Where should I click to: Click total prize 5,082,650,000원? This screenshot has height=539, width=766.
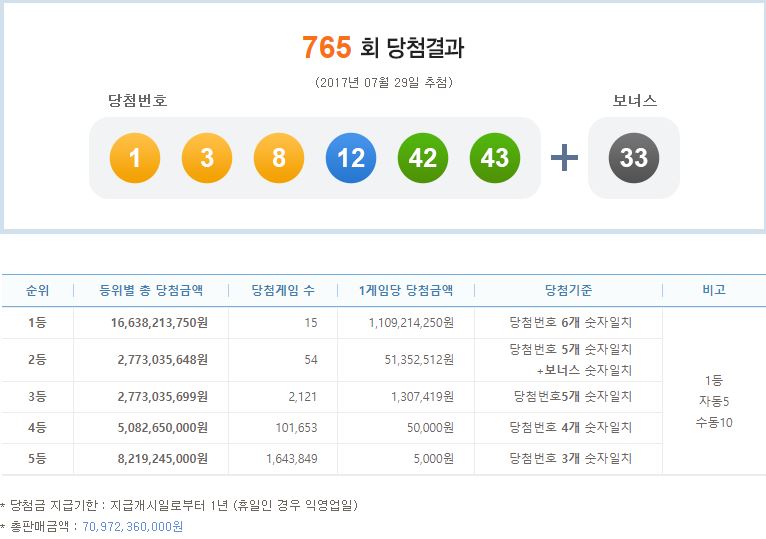(x=163, y=428)
